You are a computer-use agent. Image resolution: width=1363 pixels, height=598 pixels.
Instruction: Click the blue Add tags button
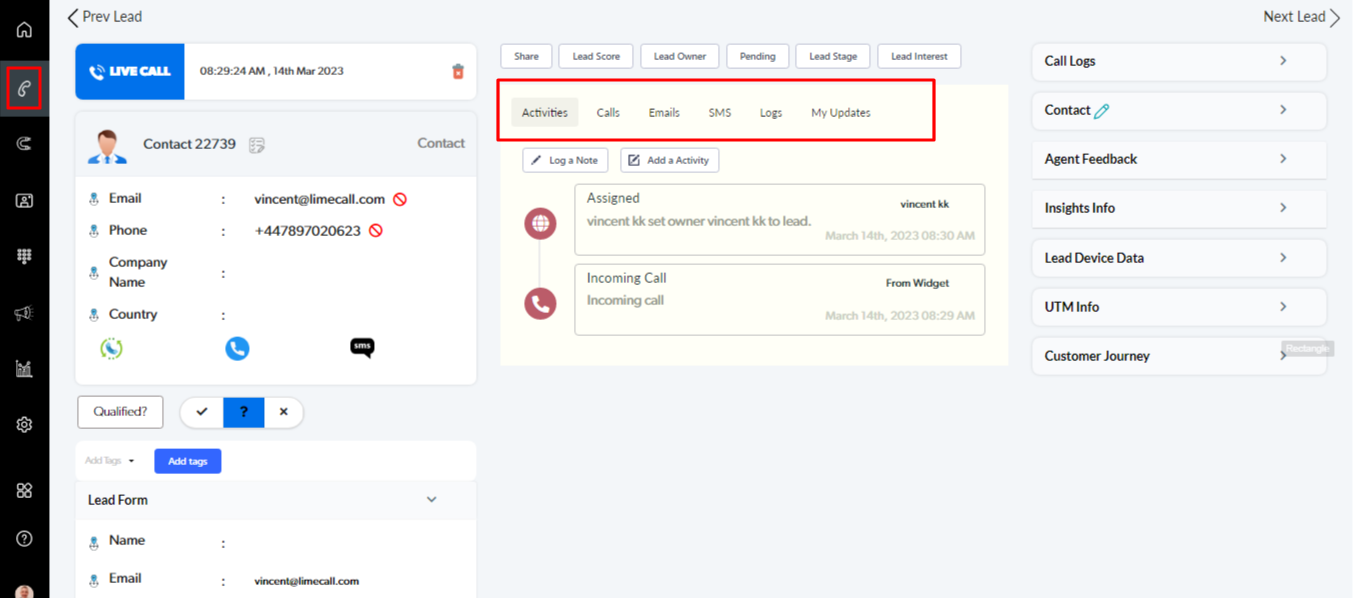pos(187,461)
